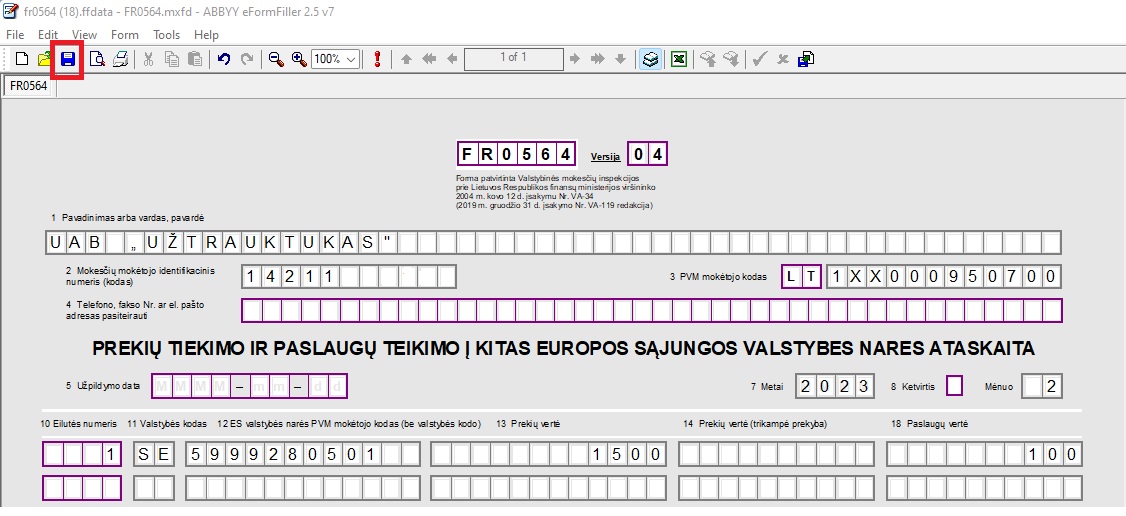This screenshot has height=516, width=1126.
Task: Click the LT country prefix box
Action: pos(801,276)
